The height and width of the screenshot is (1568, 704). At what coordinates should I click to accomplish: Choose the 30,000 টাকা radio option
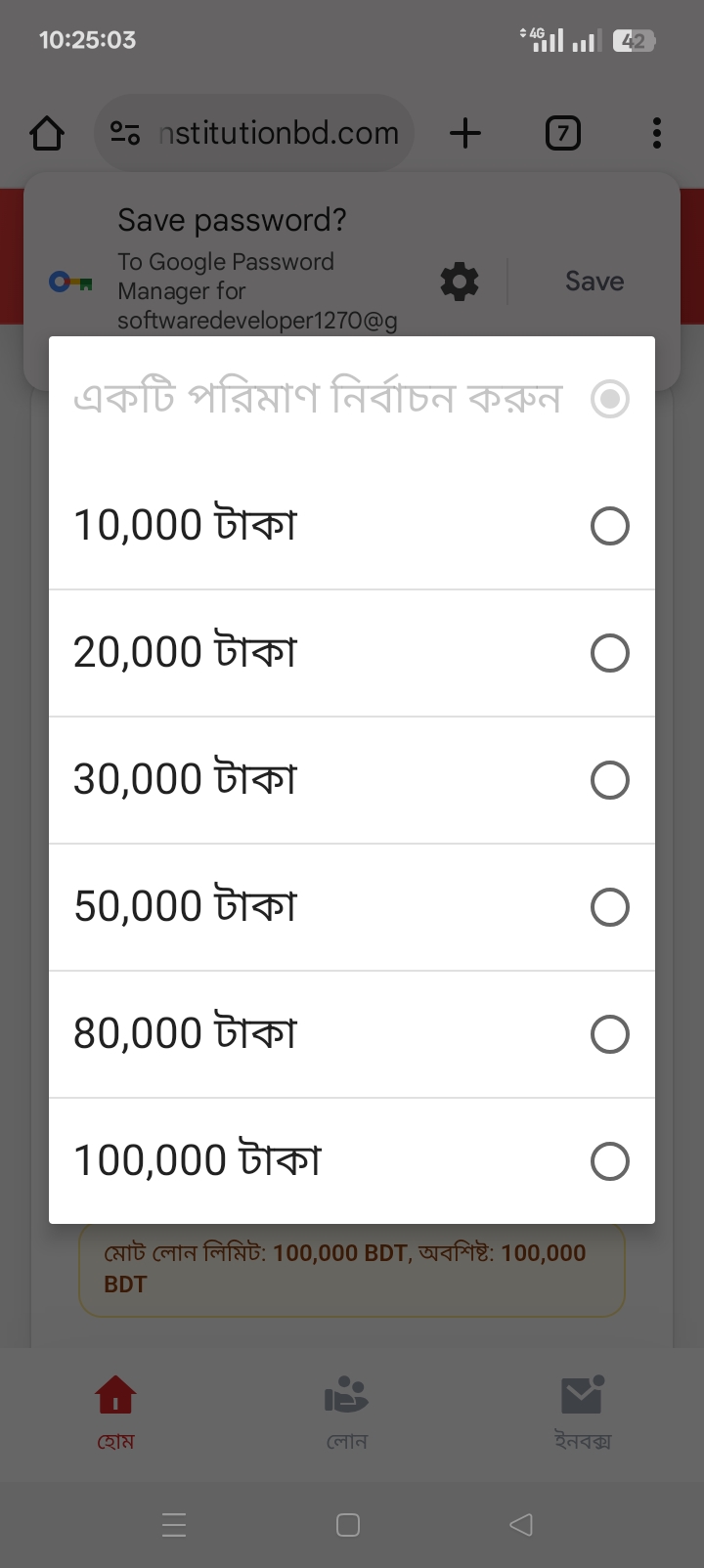click(x=609, y=780)
